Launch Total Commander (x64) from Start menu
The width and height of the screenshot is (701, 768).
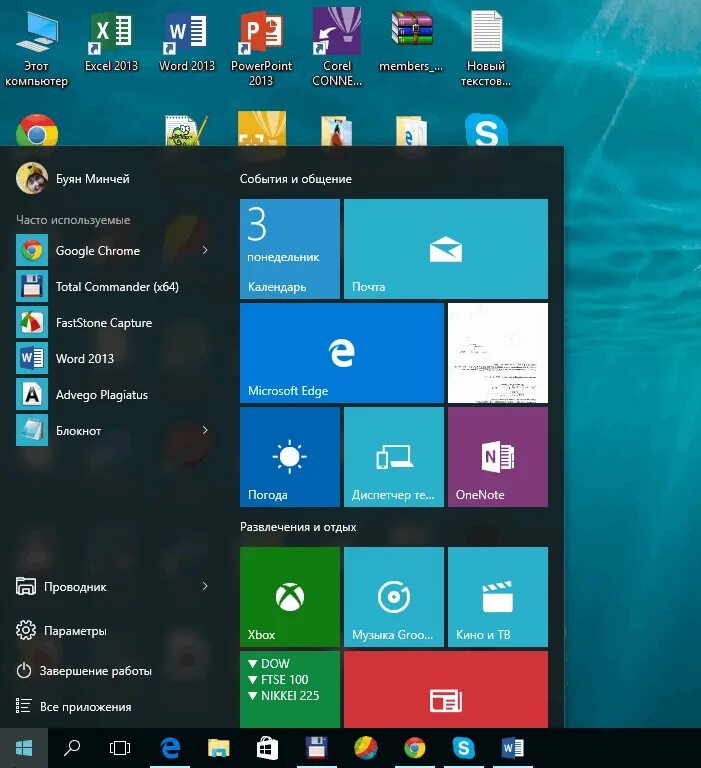pos(113,287)
